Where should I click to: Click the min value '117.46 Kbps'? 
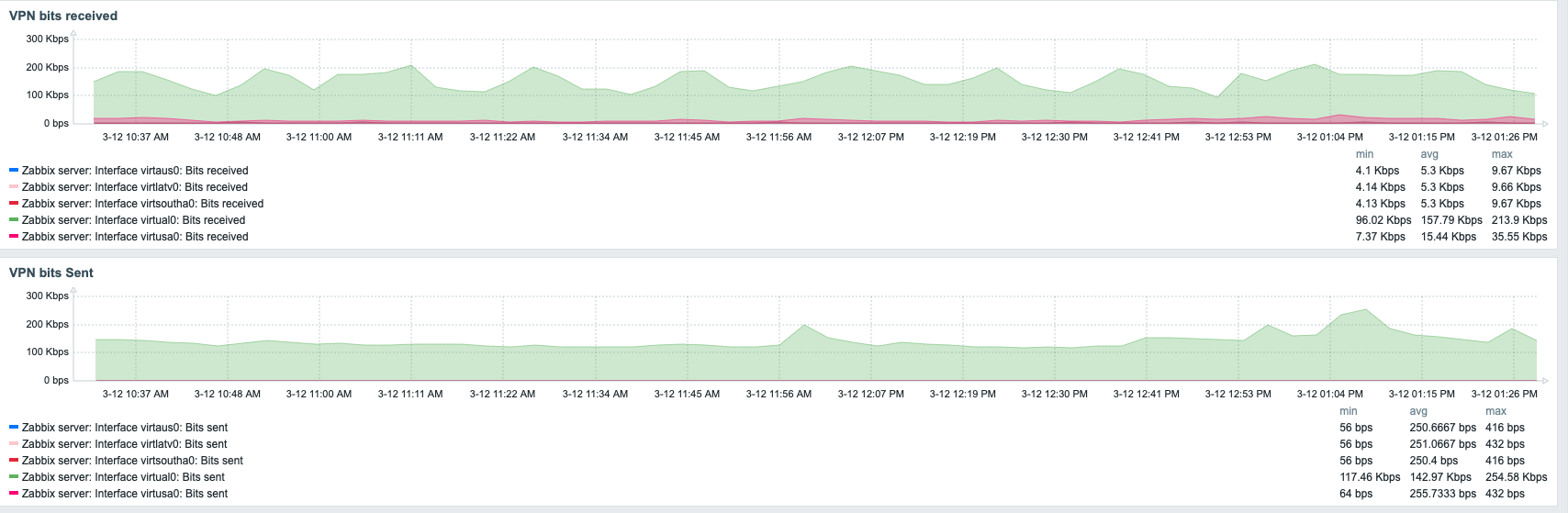(1371, 477)
